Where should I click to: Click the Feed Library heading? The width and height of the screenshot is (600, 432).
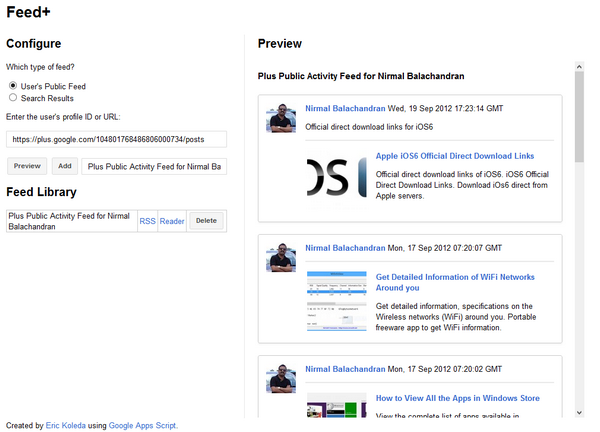[x=41, y=192]
